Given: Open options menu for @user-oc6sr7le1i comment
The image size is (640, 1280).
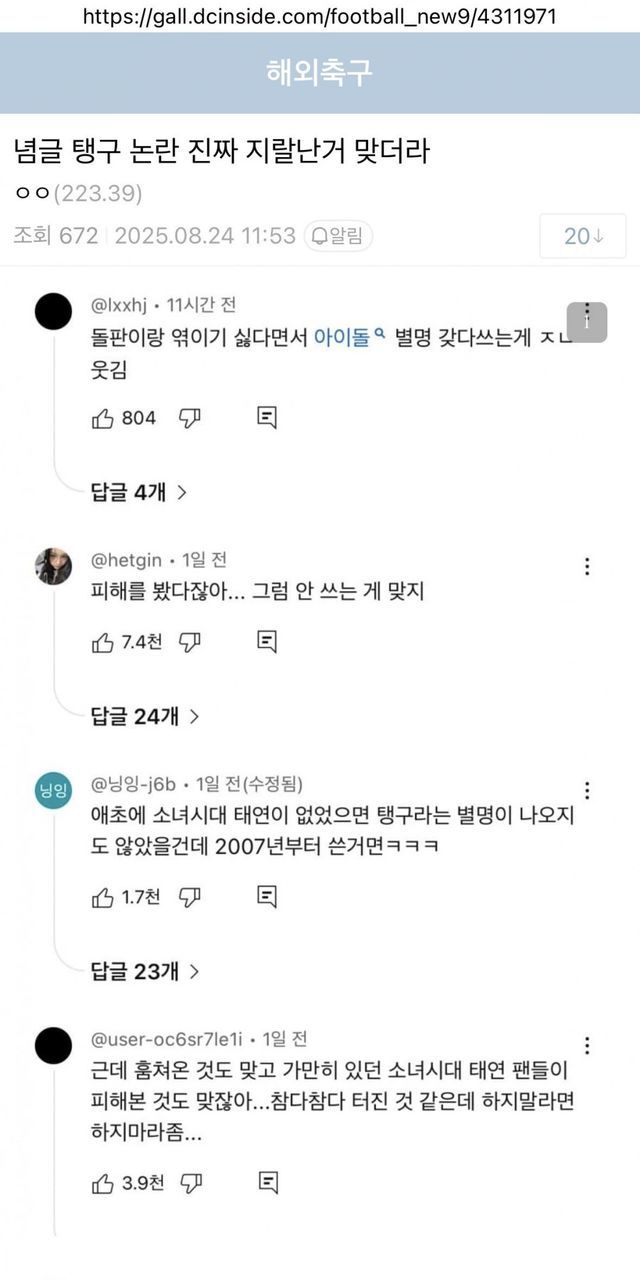Looking at the screenshot, I should [x=587, y=1046].
